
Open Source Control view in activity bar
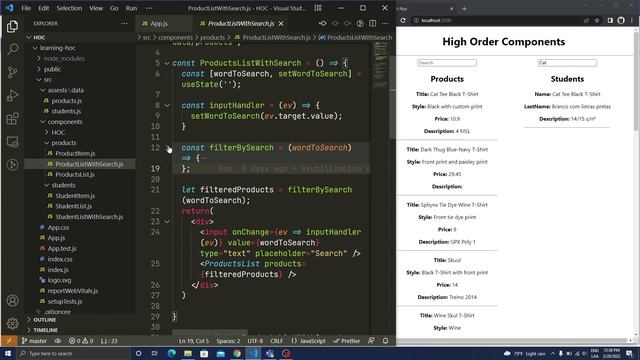[x=12, y=72]
